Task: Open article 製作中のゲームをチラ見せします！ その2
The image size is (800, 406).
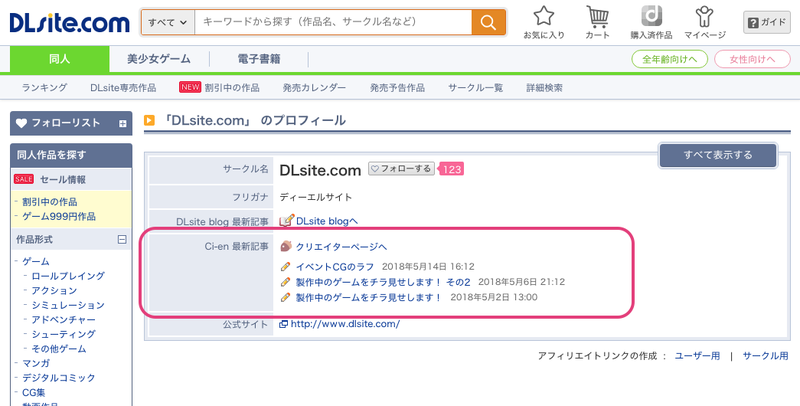Action: 383,282
